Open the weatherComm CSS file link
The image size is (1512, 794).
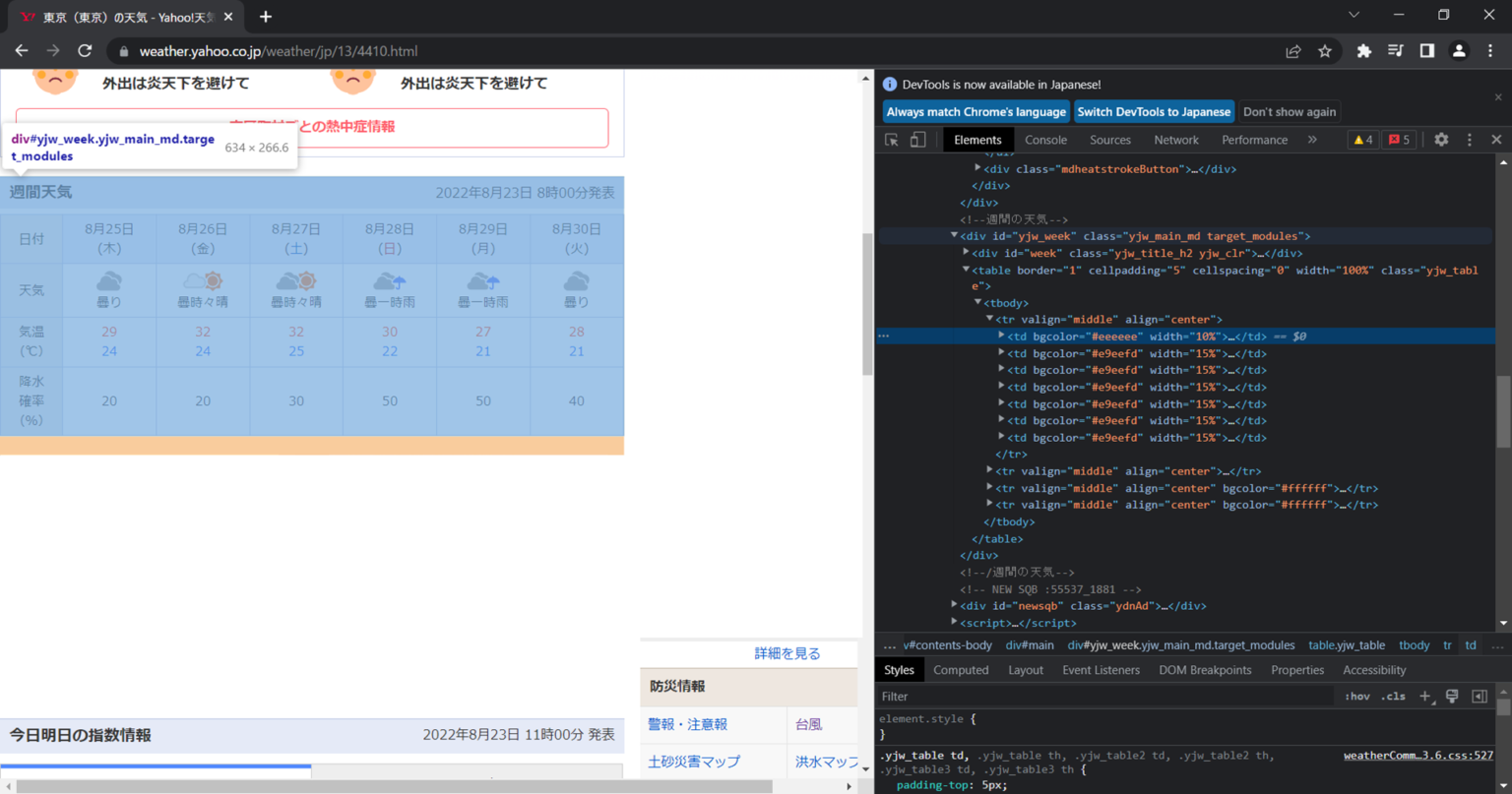[1417, 755]
